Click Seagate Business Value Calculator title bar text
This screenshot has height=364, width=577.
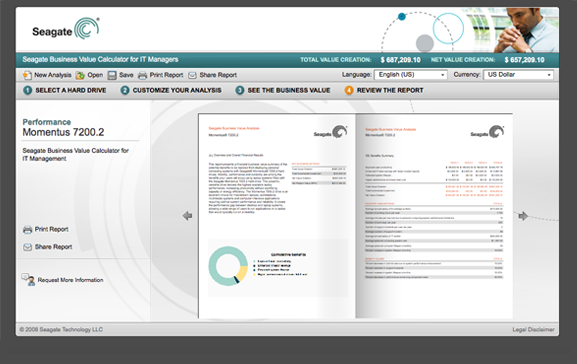100,59
